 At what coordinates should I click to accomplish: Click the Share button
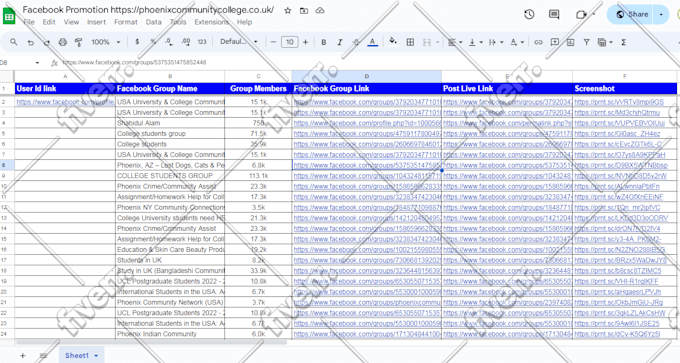click(632, 14)
